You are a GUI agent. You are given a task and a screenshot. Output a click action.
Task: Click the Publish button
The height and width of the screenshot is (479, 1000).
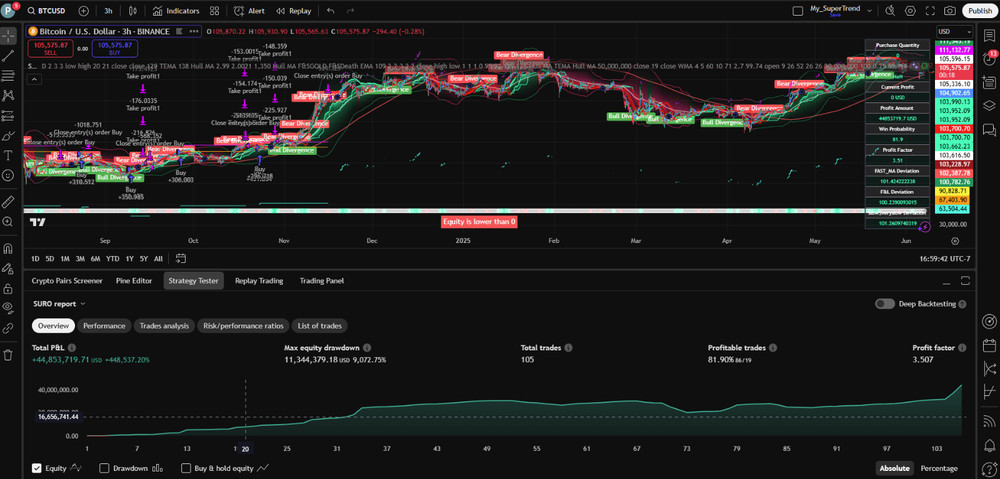(x=980, y=11)
